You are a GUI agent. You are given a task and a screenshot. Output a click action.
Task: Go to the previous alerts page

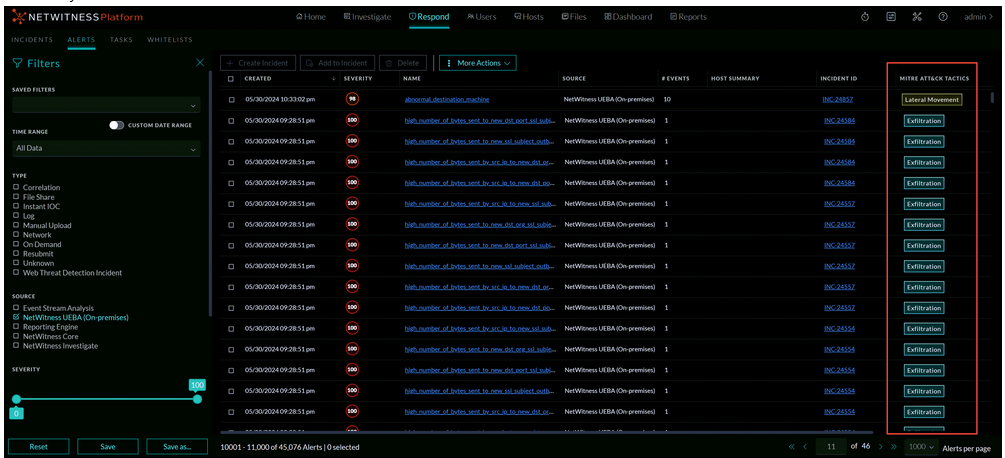point(805,446)
